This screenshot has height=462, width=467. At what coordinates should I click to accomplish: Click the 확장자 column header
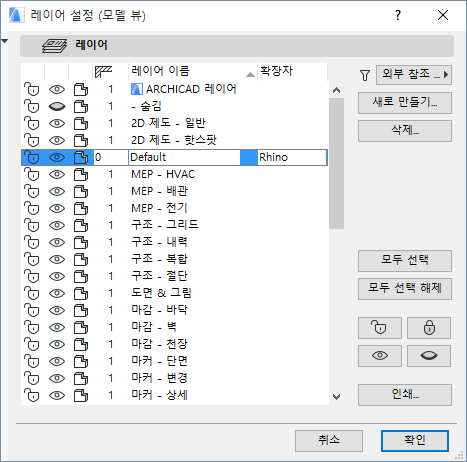tap(292, 71)
